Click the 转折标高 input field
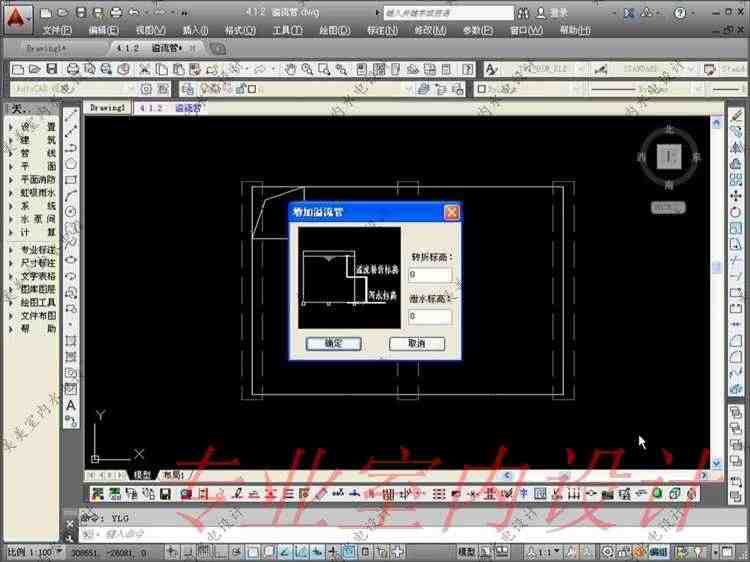This screenshot has height=562, width=750. (x=430, y=275)
